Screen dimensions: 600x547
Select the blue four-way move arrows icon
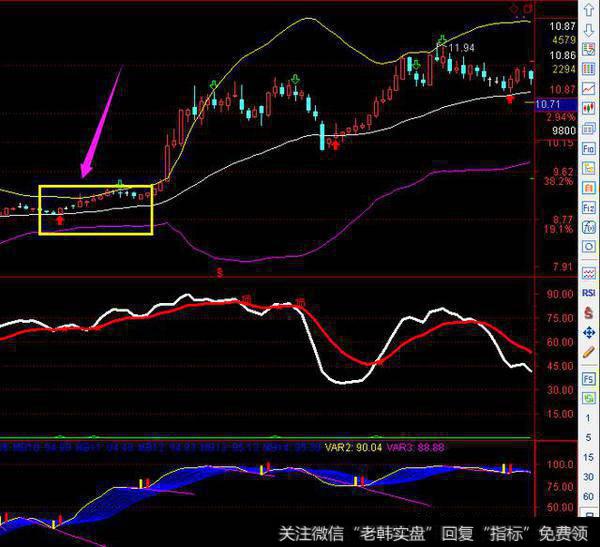click(589, 333)
